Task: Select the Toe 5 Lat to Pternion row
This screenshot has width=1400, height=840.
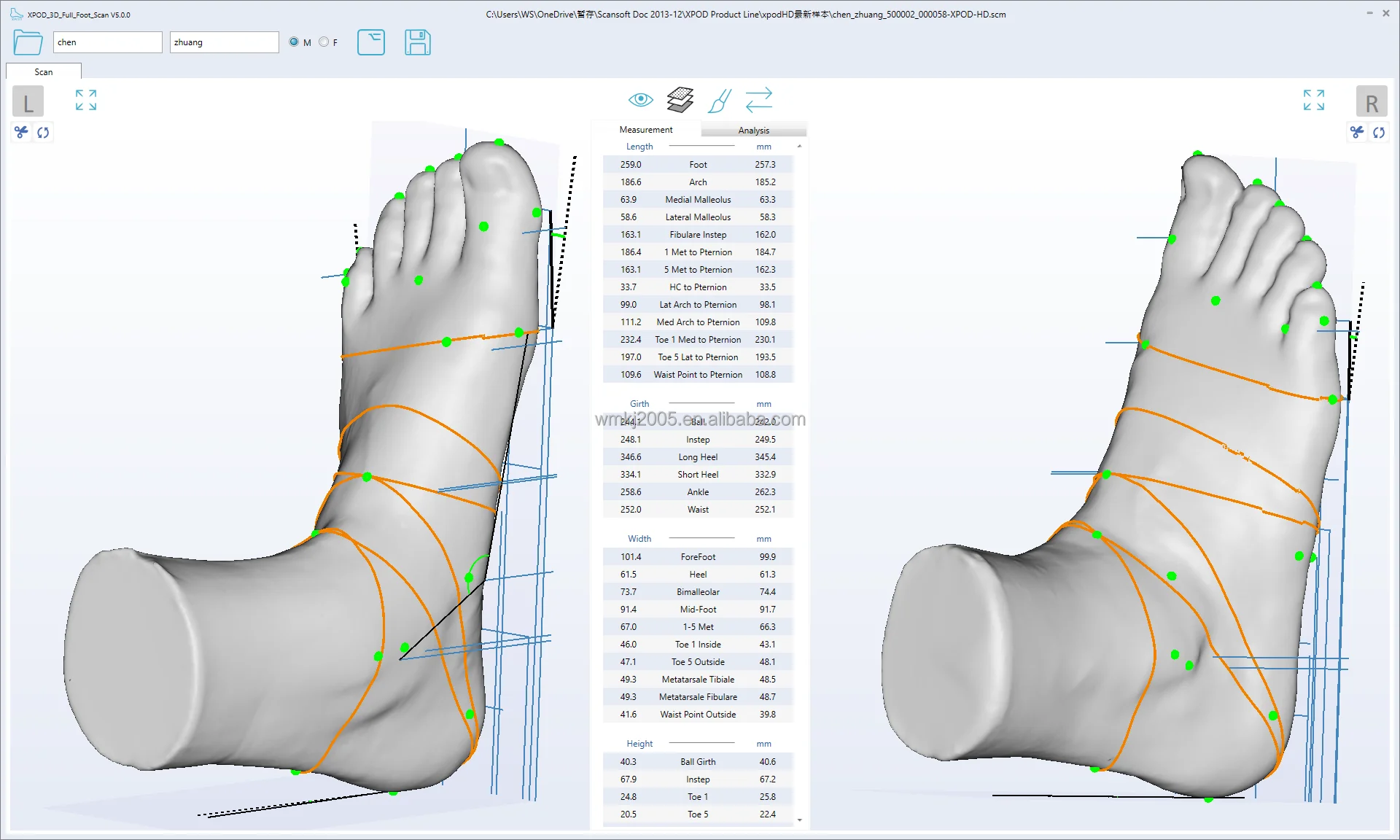Action: (x=698, y=357)
